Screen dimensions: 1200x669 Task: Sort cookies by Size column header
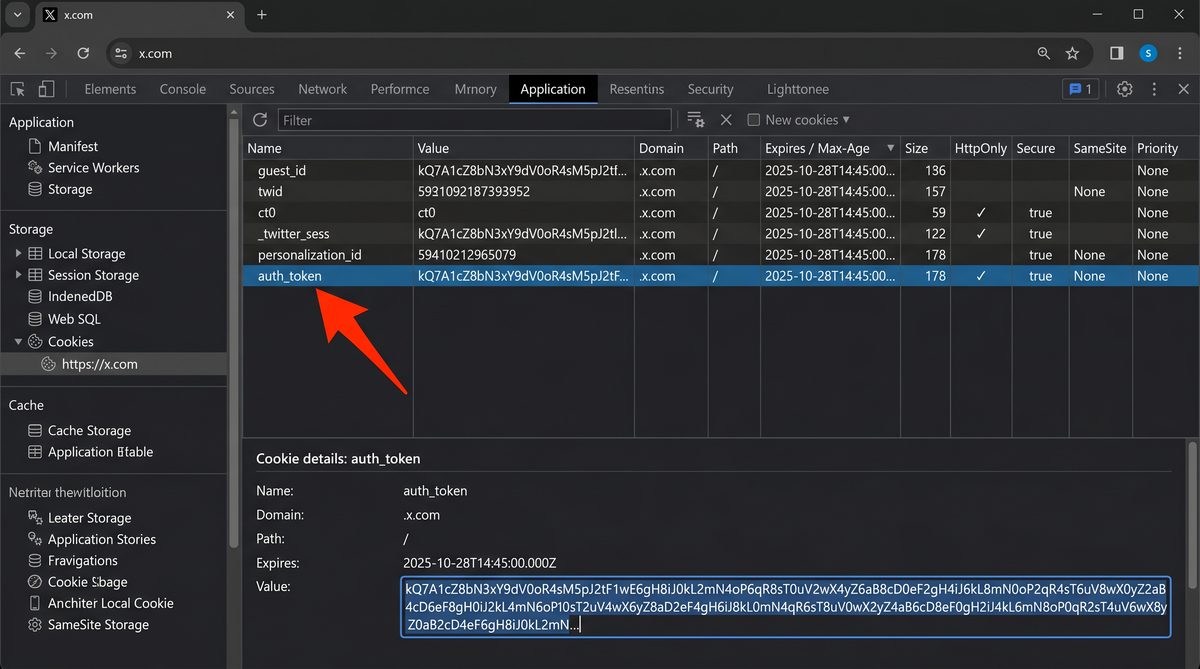pos(924,148)
